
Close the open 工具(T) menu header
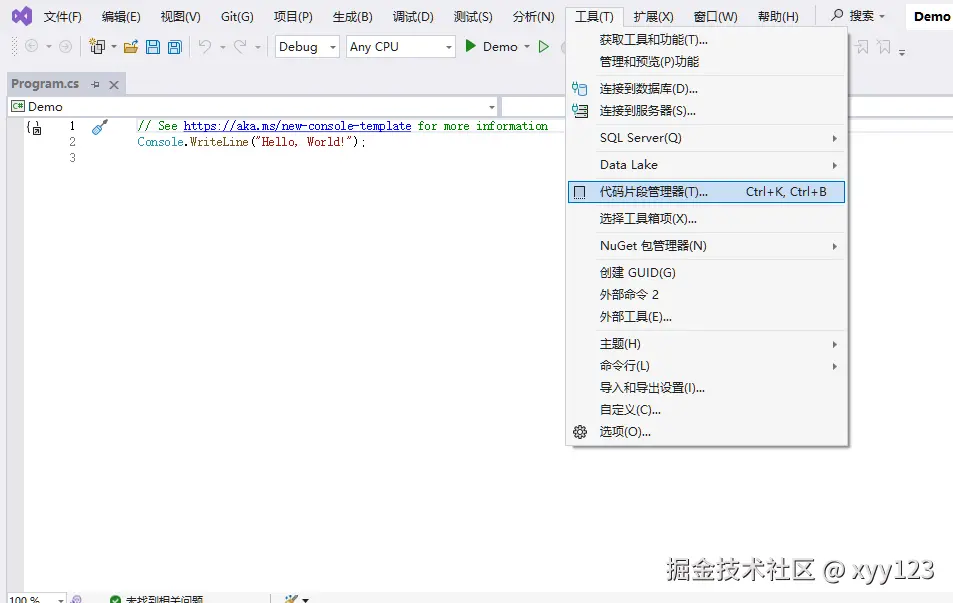click(x=594, y=16)
